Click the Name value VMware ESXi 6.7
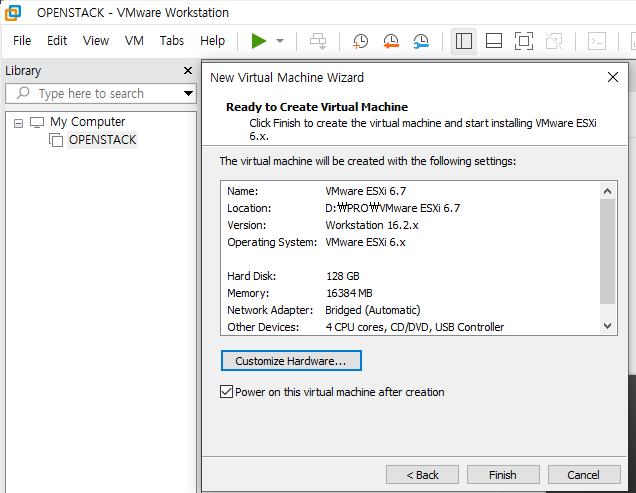The height and width of the screenshot is (493, 636). pos(366,191)
